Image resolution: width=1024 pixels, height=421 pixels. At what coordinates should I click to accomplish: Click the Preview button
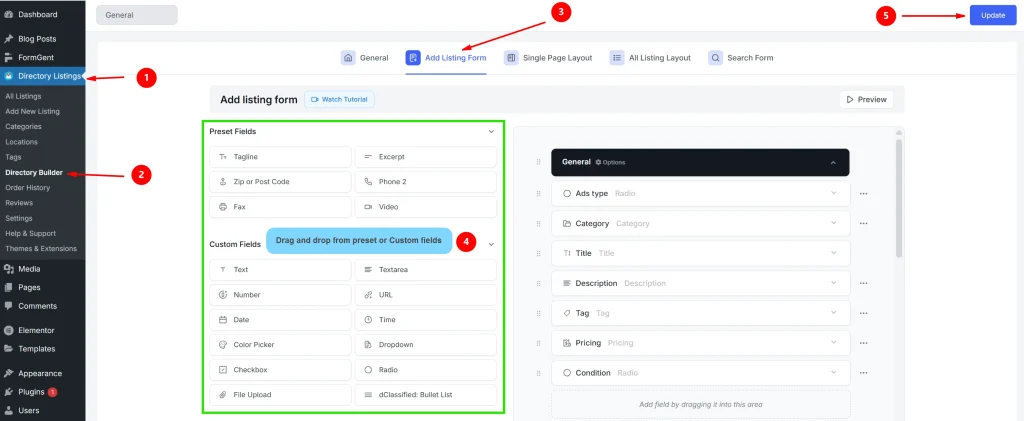click(867, 99)
